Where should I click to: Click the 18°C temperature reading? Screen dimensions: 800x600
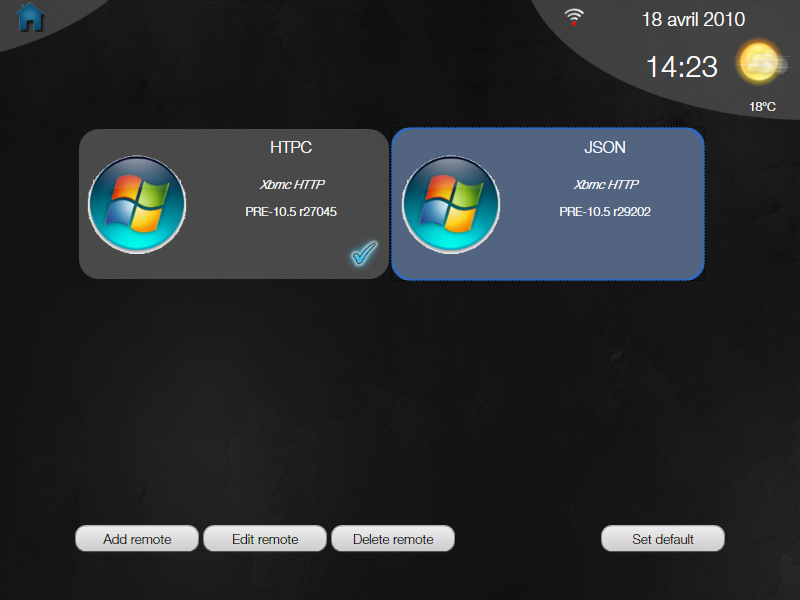pos(762,106)
